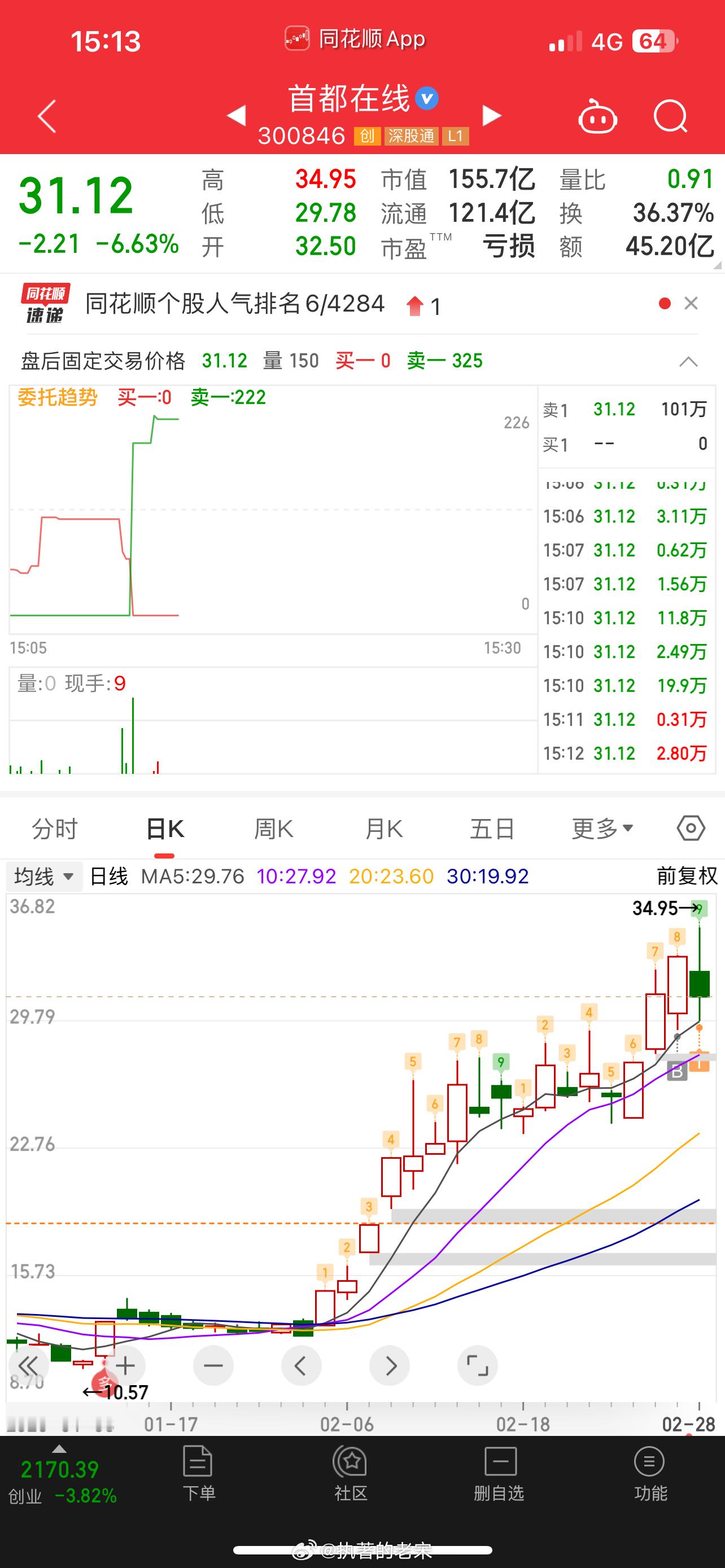Tap the 15:11 31.12 0.31万 trade row

(x=625, y=719)
